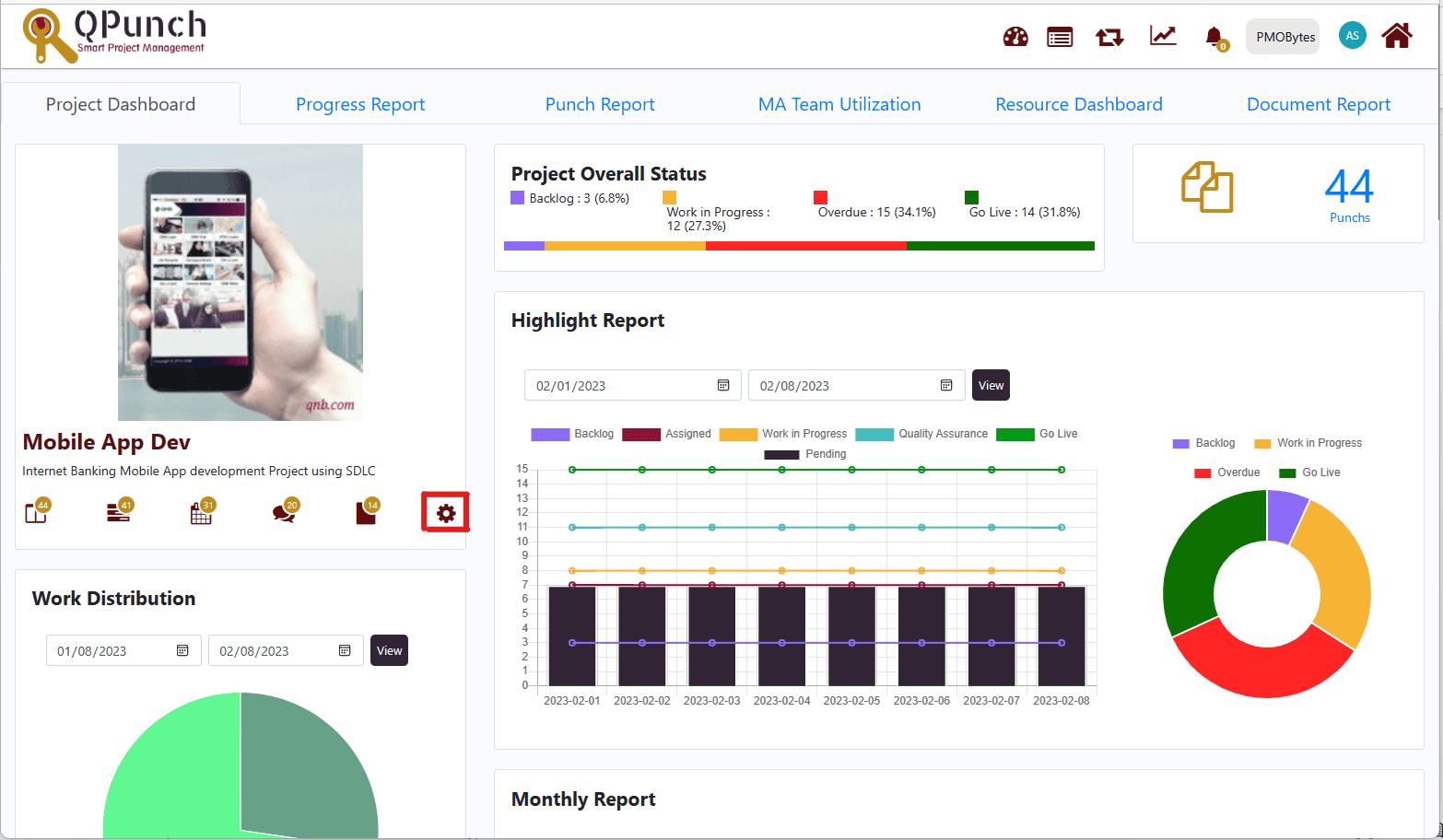Click Work Distribution start date 01/08/2023

point(123,650)
